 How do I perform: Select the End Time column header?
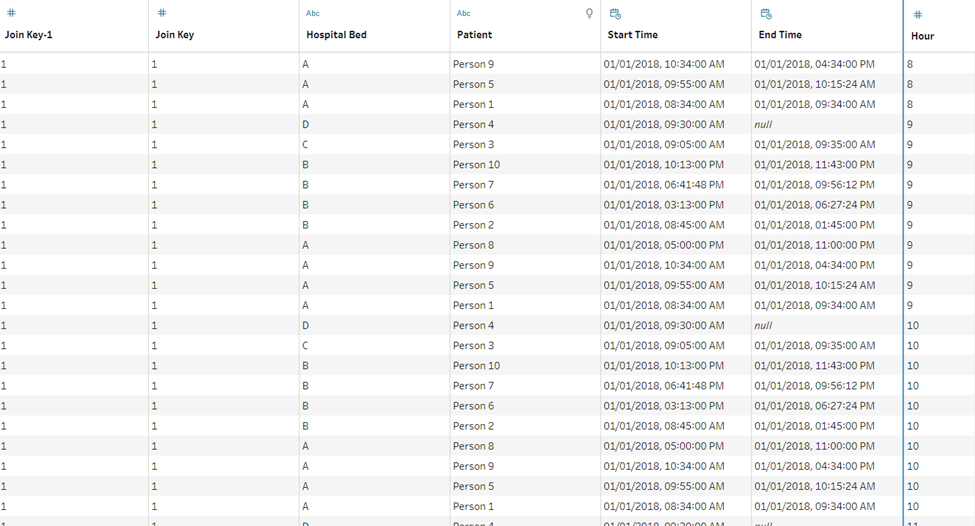point(780,35)
